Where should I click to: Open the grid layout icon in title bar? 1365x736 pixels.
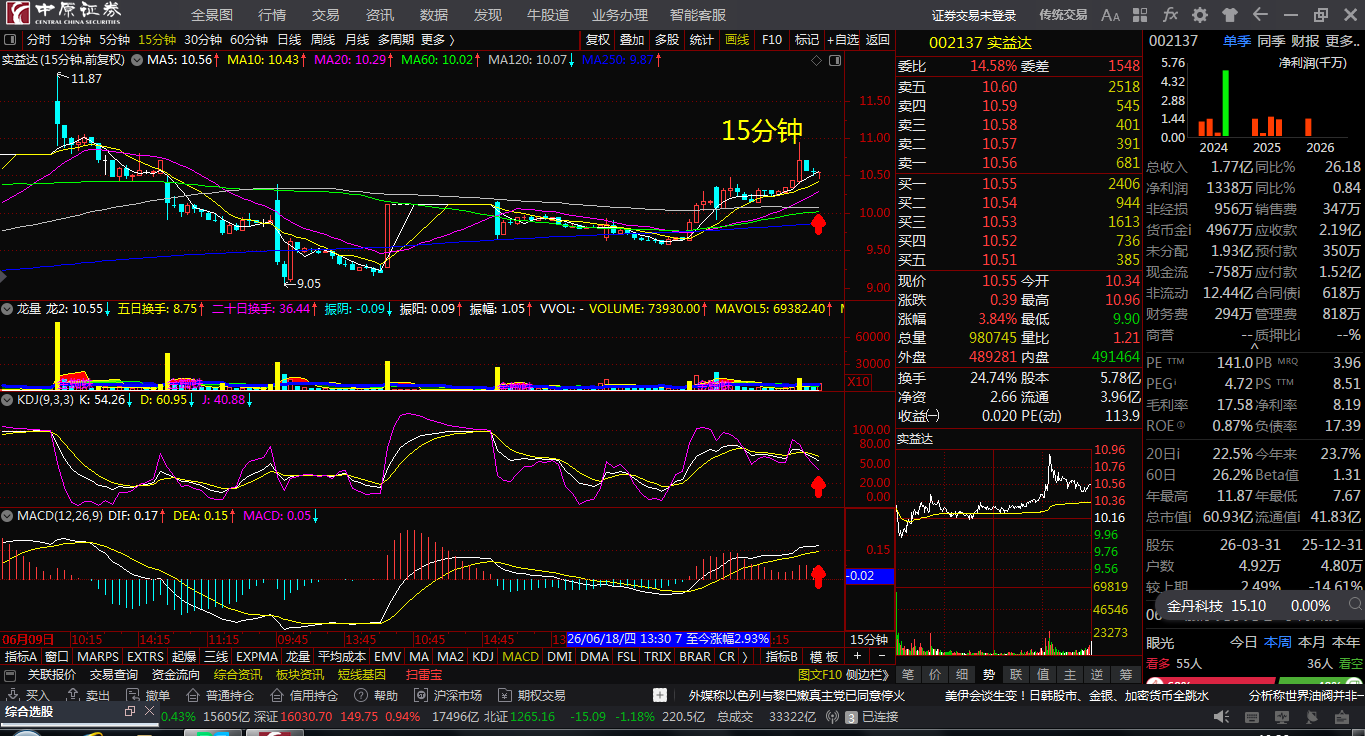coord(1141,15)
